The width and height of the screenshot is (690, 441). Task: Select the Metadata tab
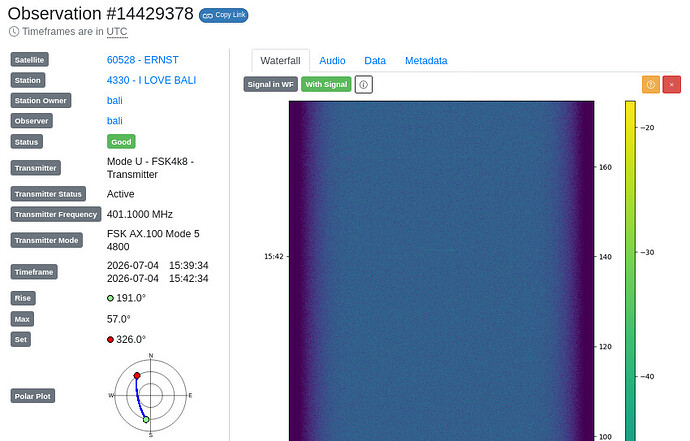[x=426, y=61]
